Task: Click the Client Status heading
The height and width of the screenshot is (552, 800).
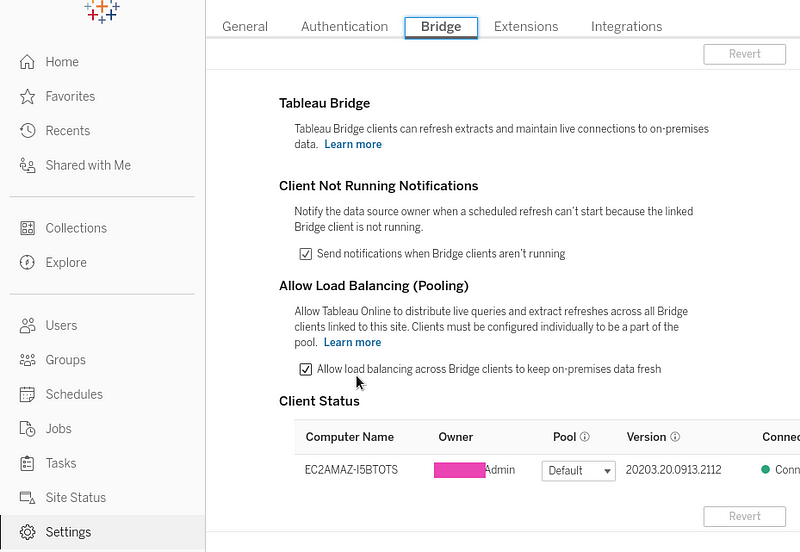Action: (x=319, y=401)
